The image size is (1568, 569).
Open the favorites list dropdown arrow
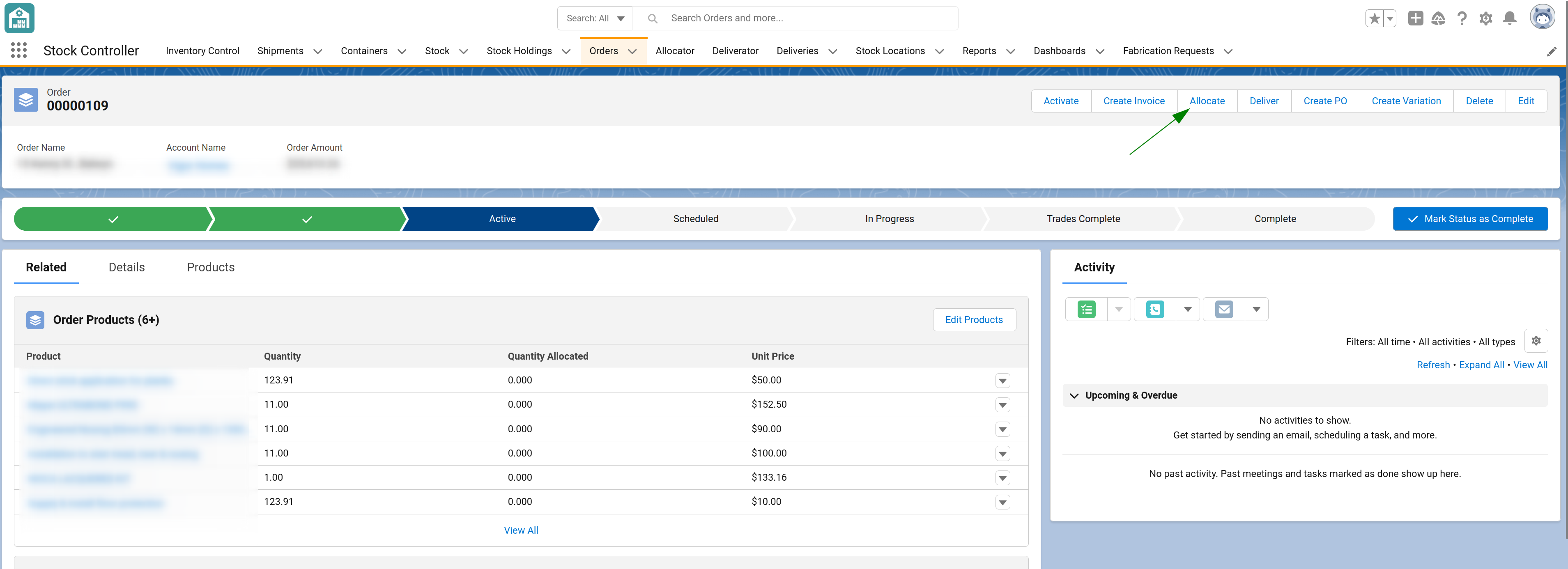pos(1390,18)
